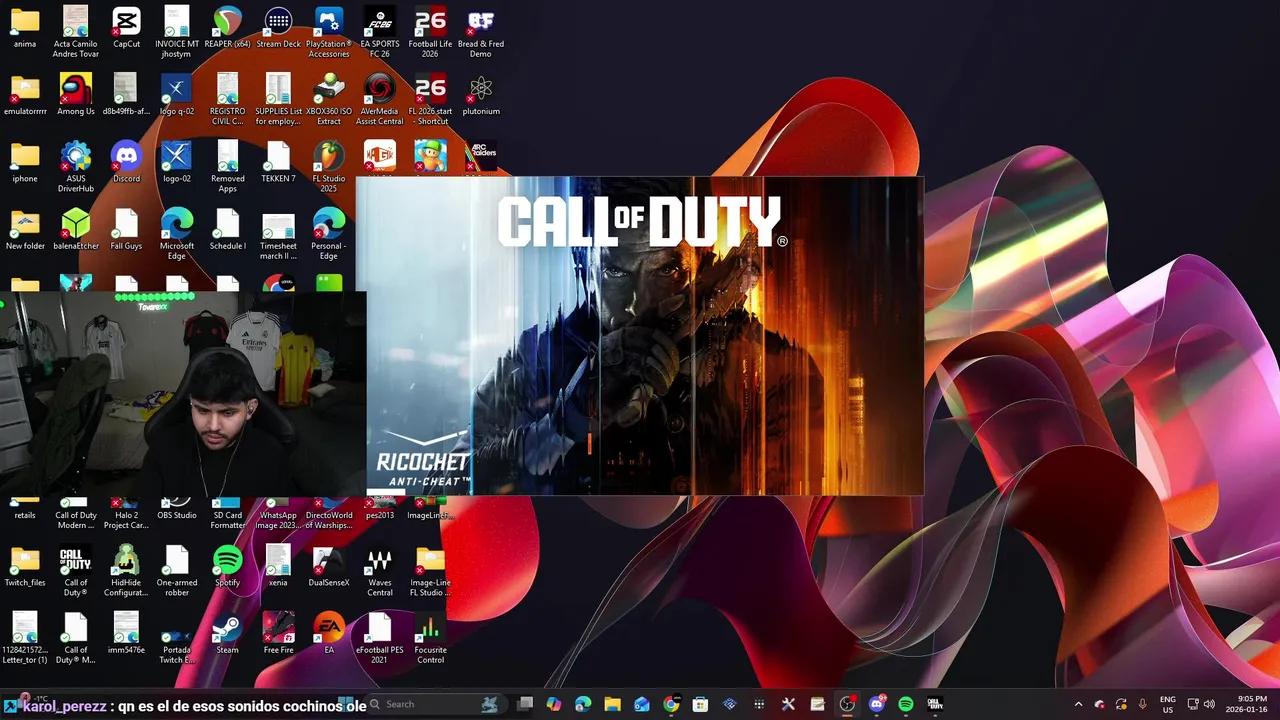Screen dimensions: 1280x720
Task: Select the SD Card Formatter shortcut
Action: [228, 513]
